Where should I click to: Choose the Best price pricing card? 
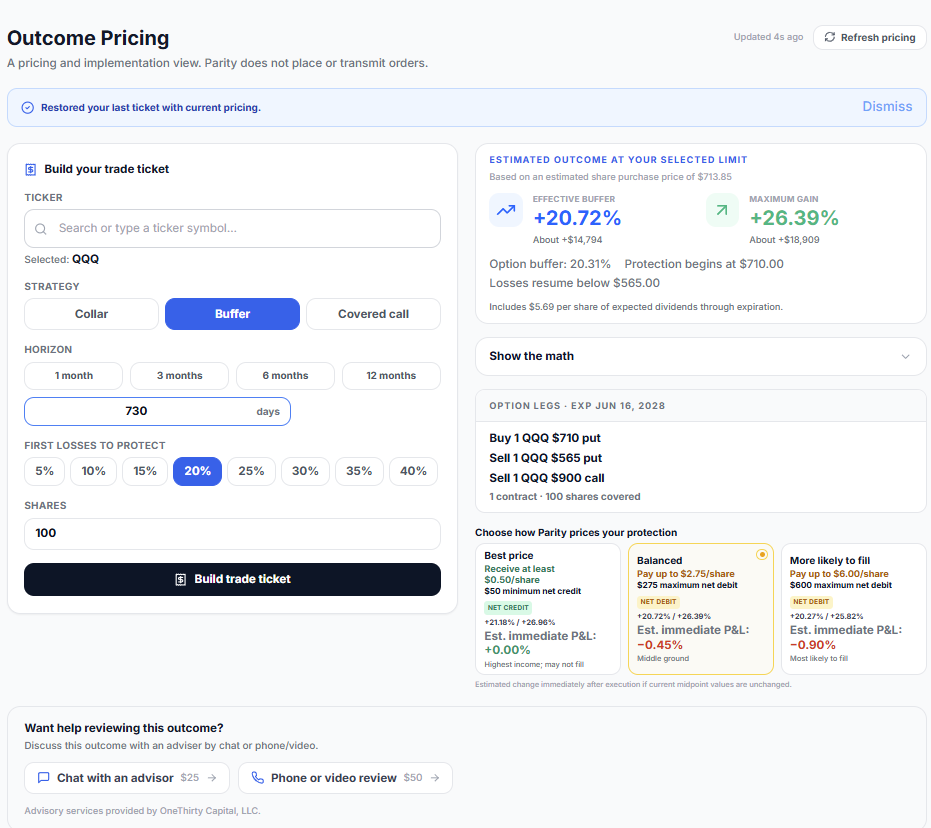[547, 609]
